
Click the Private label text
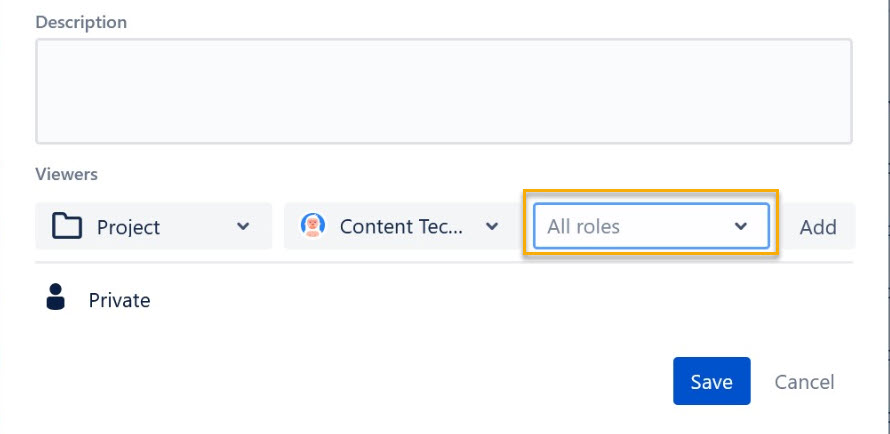(119, 300)
